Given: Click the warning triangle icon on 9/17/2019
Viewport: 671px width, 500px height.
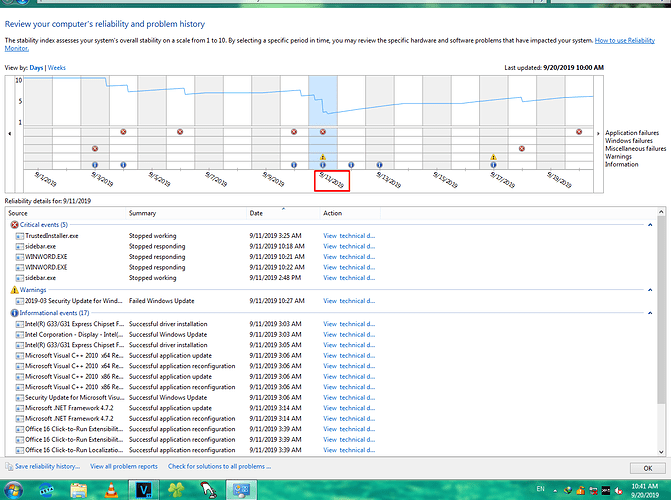Looking at the screenshot, I should coord(493,157).
